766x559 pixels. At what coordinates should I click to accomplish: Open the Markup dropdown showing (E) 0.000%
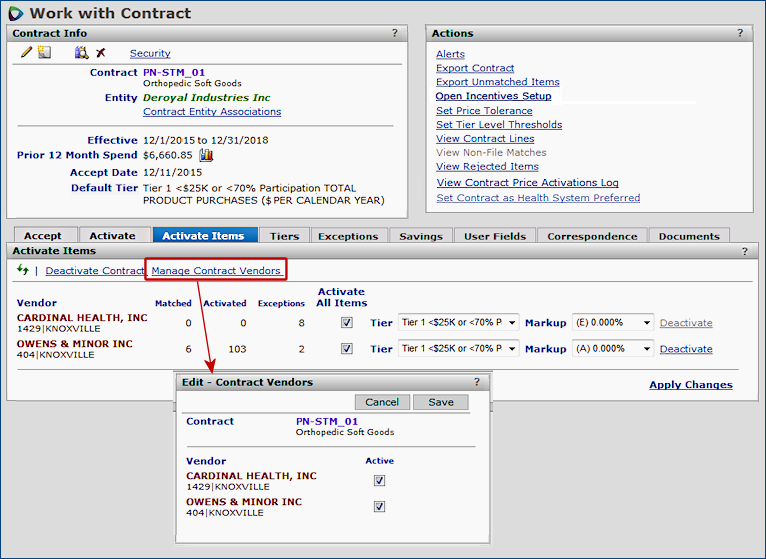coord(613,323)
